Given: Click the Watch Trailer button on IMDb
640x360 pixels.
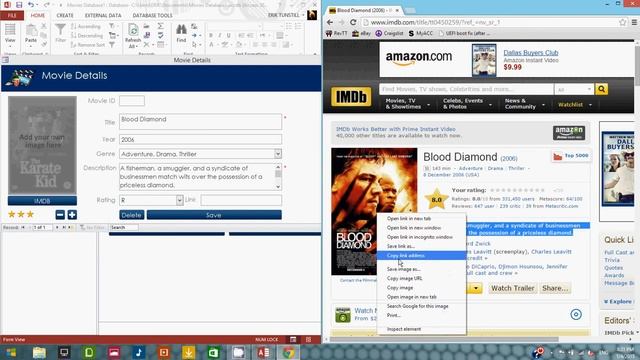Looking at the screenshot, I should tap(513, 288).
